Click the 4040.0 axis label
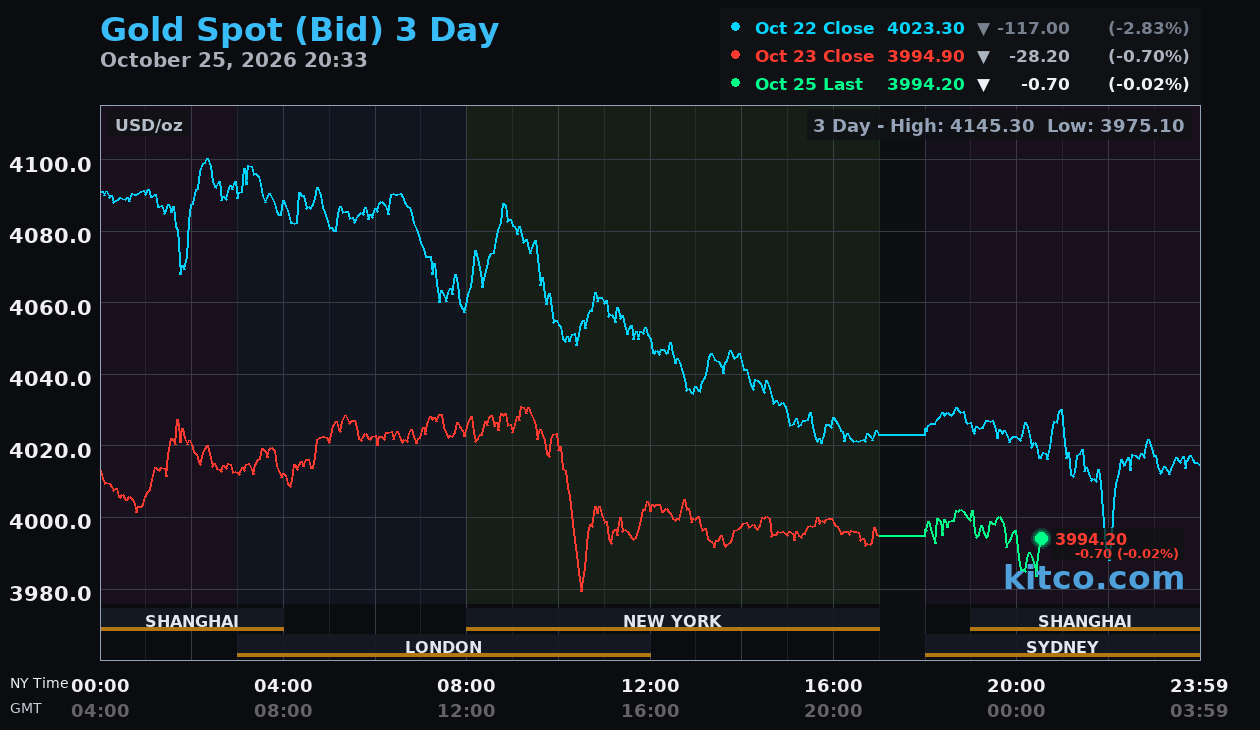Image resolution: width=1260 pixels, height=730 pixels. point(50,378)
